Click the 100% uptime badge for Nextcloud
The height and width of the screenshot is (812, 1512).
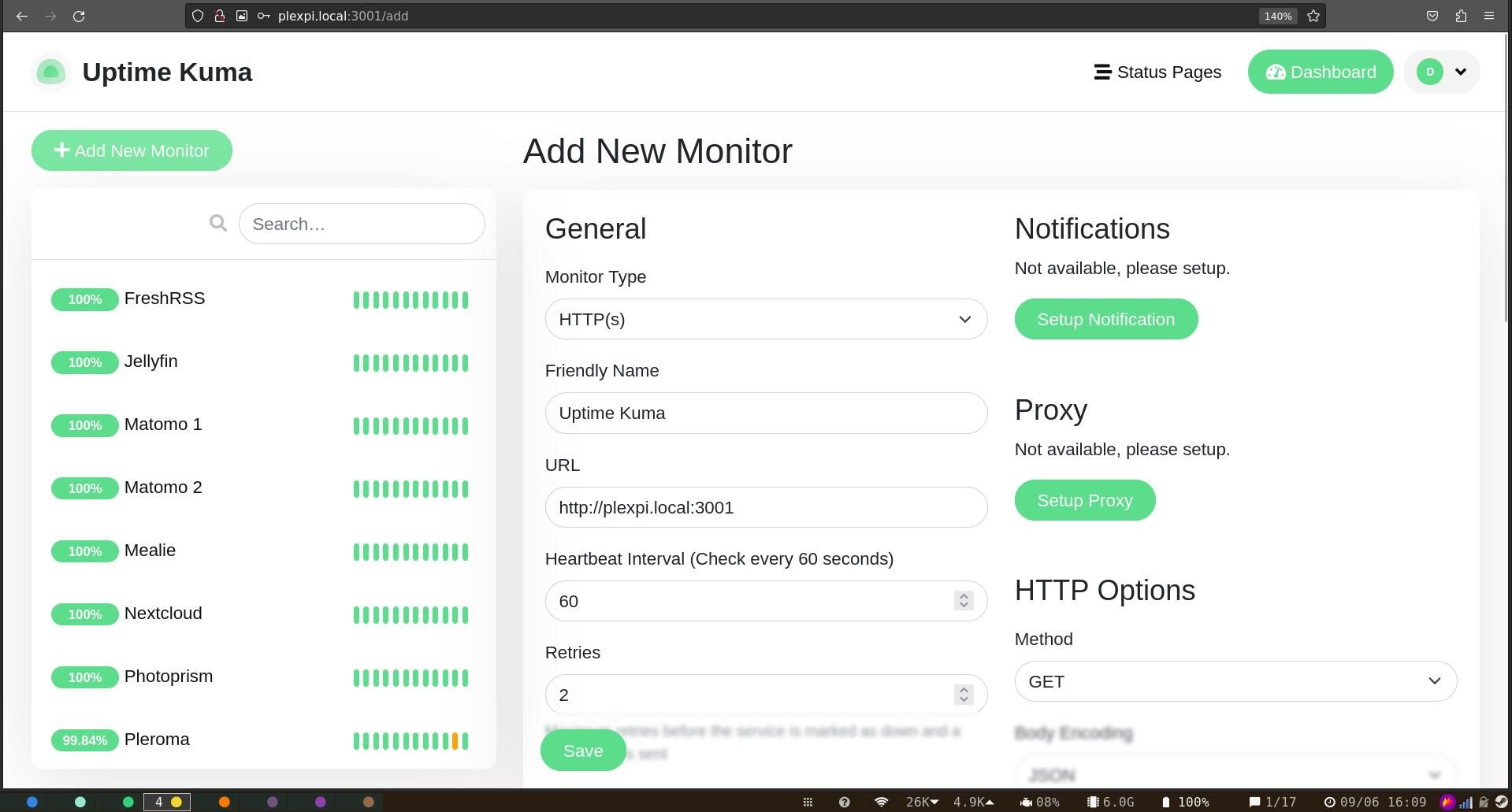coord(84,614)
